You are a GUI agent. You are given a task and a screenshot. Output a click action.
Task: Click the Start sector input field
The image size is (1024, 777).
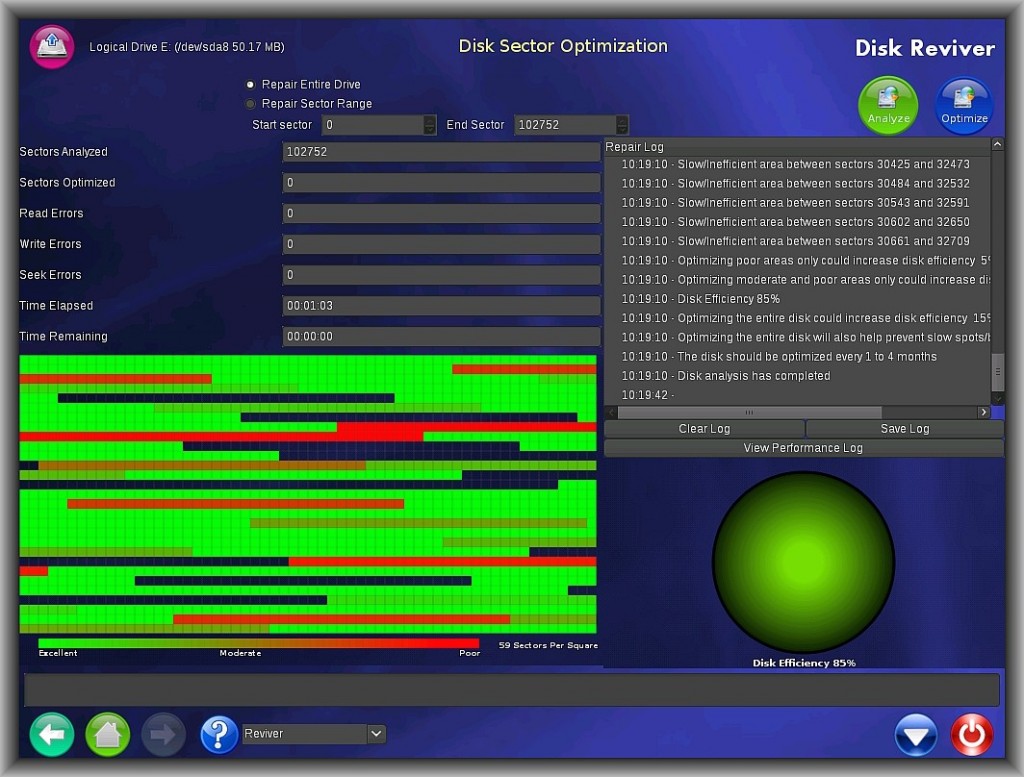pyautogui.click(x=373, y=125)
